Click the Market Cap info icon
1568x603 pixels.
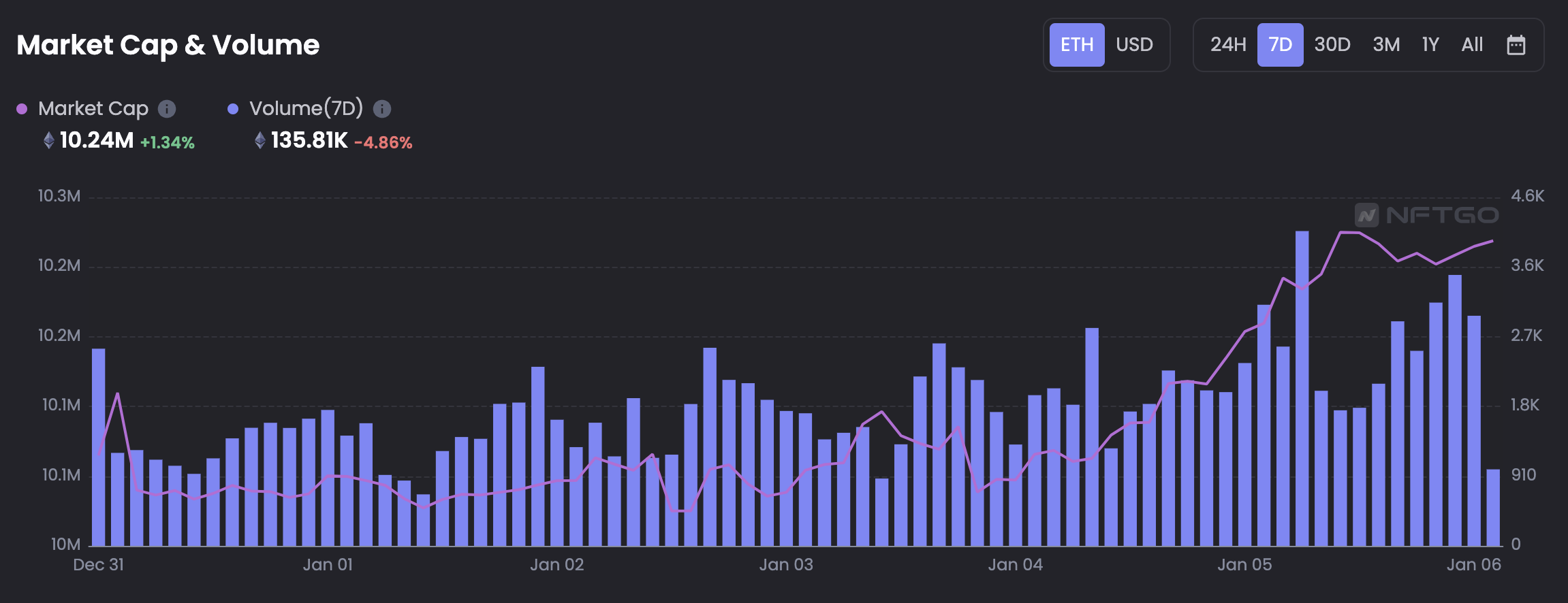coord(167,109)
